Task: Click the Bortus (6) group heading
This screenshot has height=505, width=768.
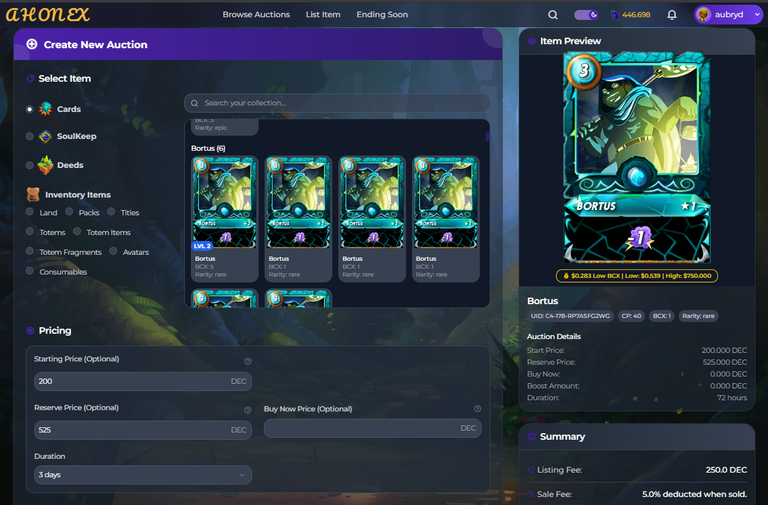Action: 208,148
